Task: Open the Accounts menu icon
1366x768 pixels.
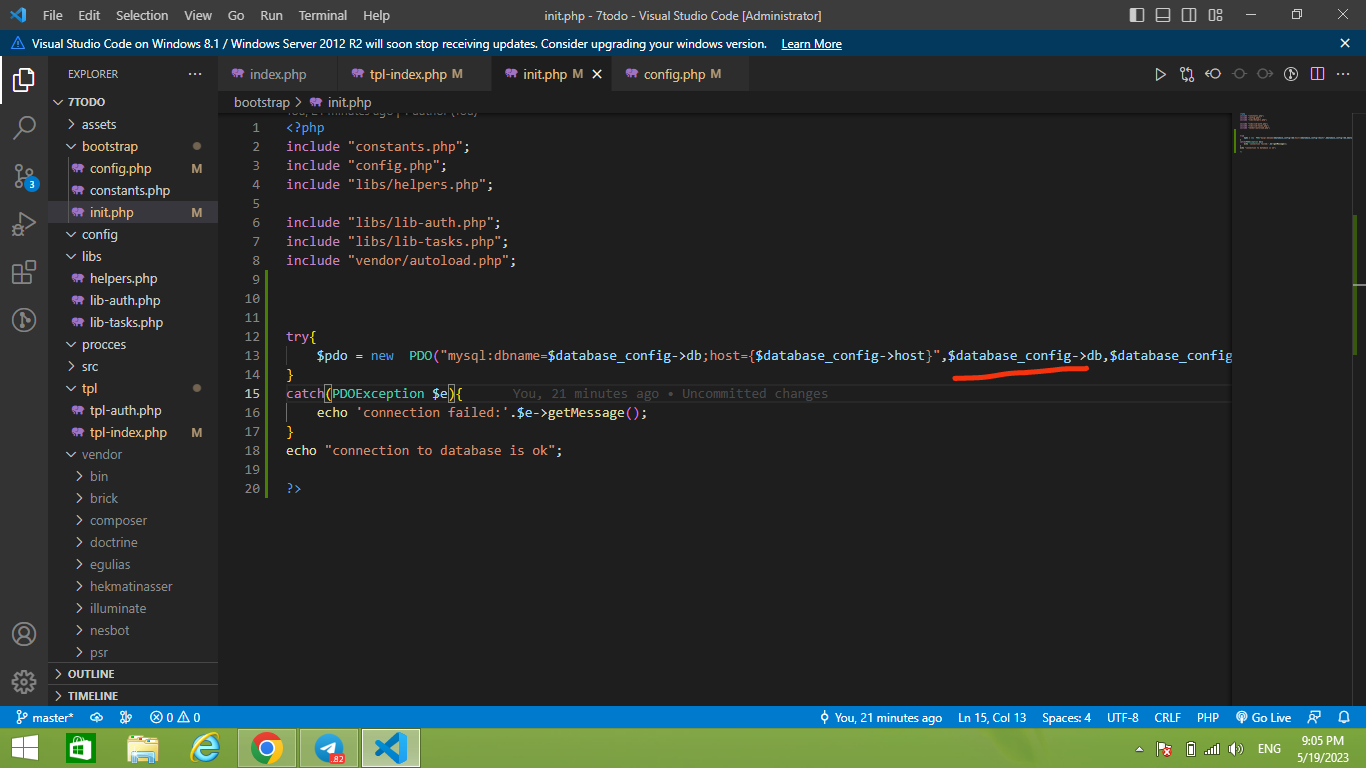Action: [x=24, y=634]
